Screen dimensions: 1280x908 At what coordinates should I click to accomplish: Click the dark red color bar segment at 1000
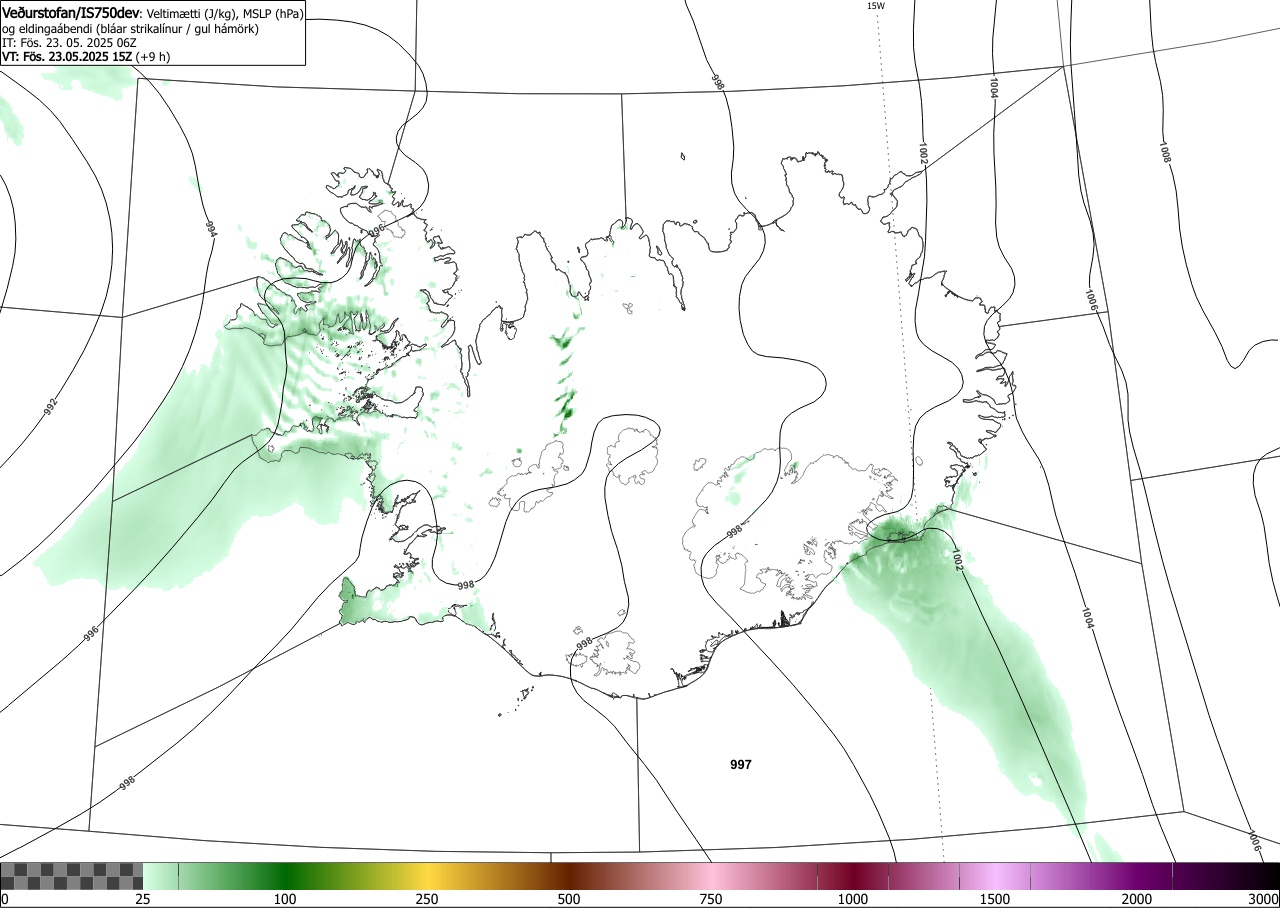(853, 876)
